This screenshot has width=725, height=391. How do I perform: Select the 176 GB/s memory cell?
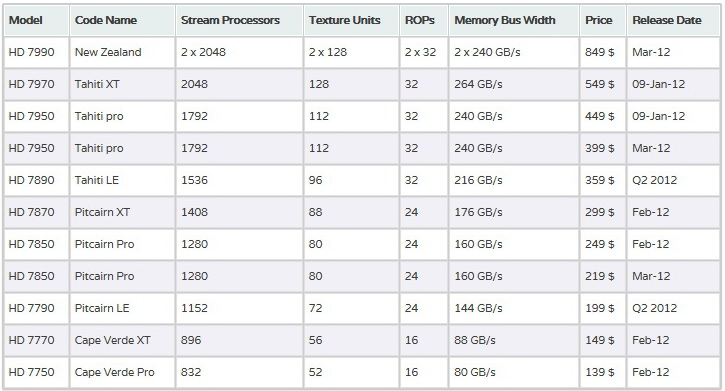514,212
